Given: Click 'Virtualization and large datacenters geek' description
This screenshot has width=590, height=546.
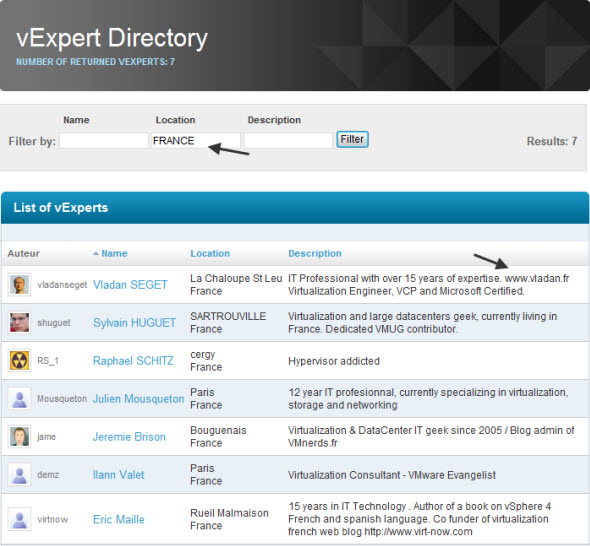Looking at the screenshot, I should pos(423,322).
